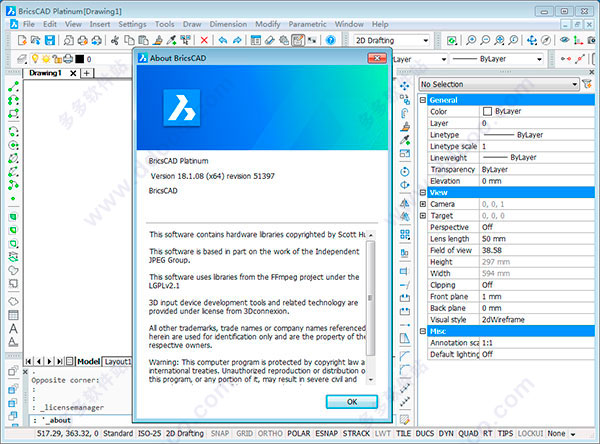Select the Drawing1 document tab
The image size is (600, 444).
[x=45, y=73]
